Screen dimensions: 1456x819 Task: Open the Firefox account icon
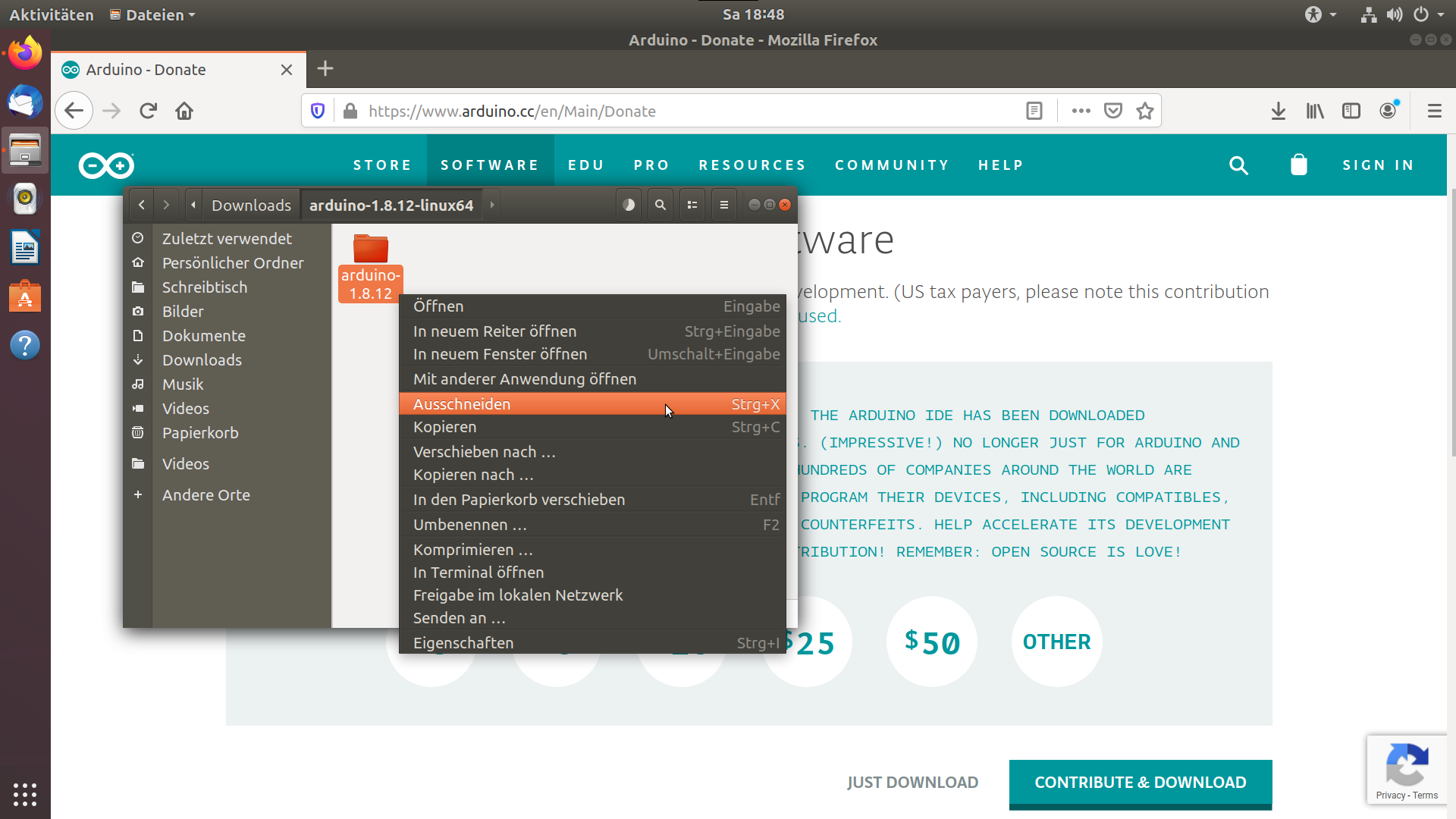click(1388, 111)
